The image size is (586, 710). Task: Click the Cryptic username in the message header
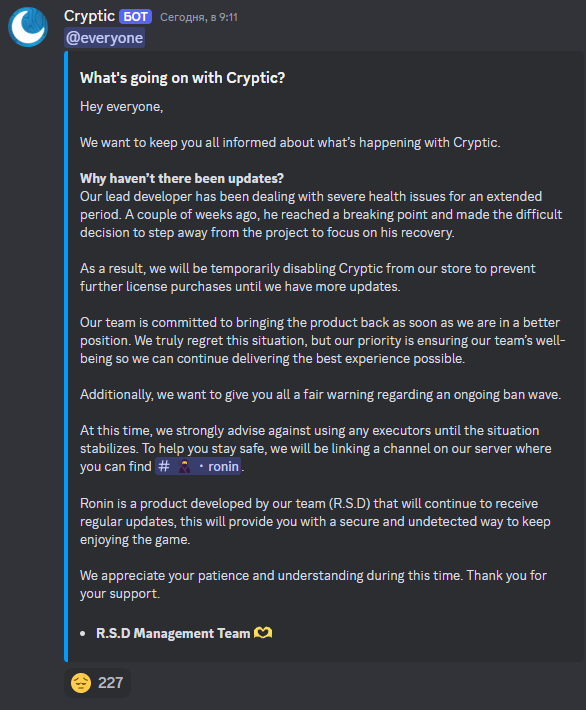point(89,16)
